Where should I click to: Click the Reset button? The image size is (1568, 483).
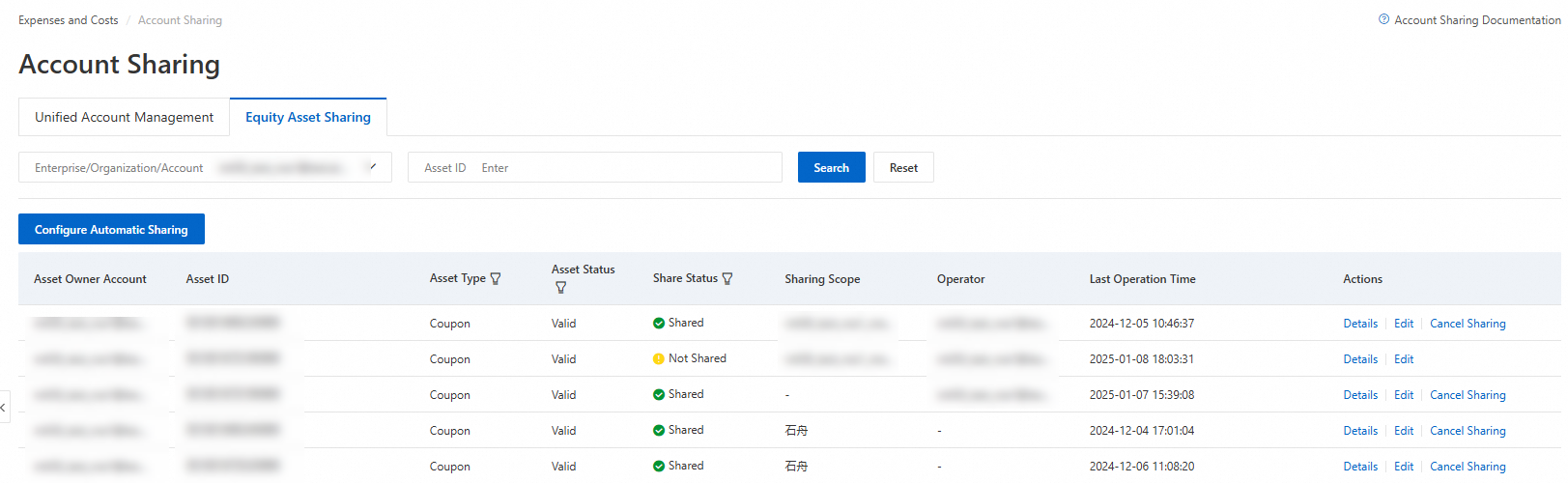[903, 167]
